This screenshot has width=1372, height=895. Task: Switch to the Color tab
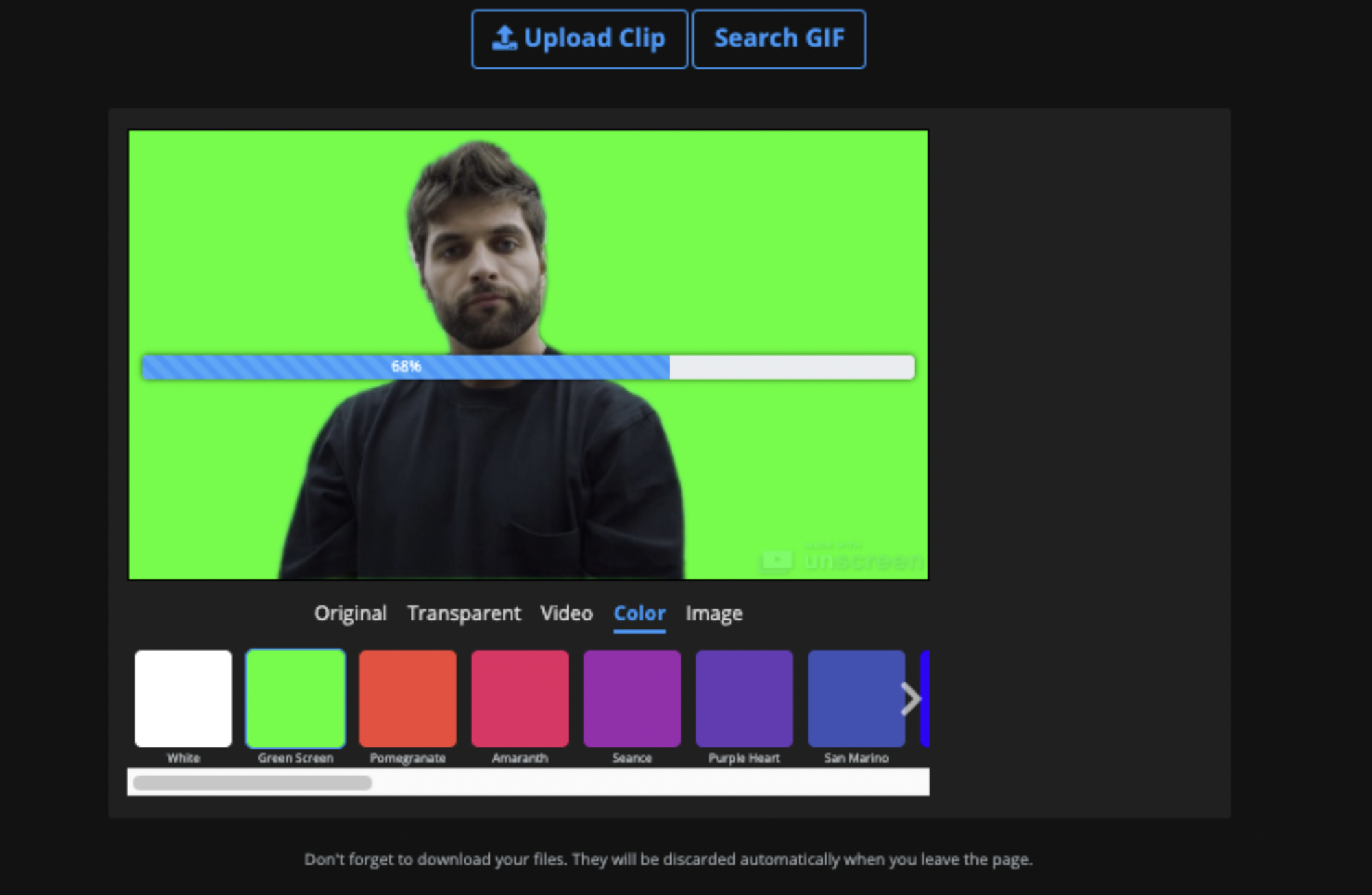pyautogui.click(x=638, y=612)
